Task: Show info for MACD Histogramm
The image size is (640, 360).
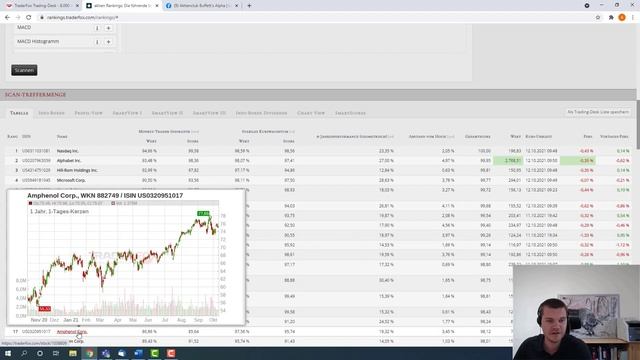Action: pos(97,42)
